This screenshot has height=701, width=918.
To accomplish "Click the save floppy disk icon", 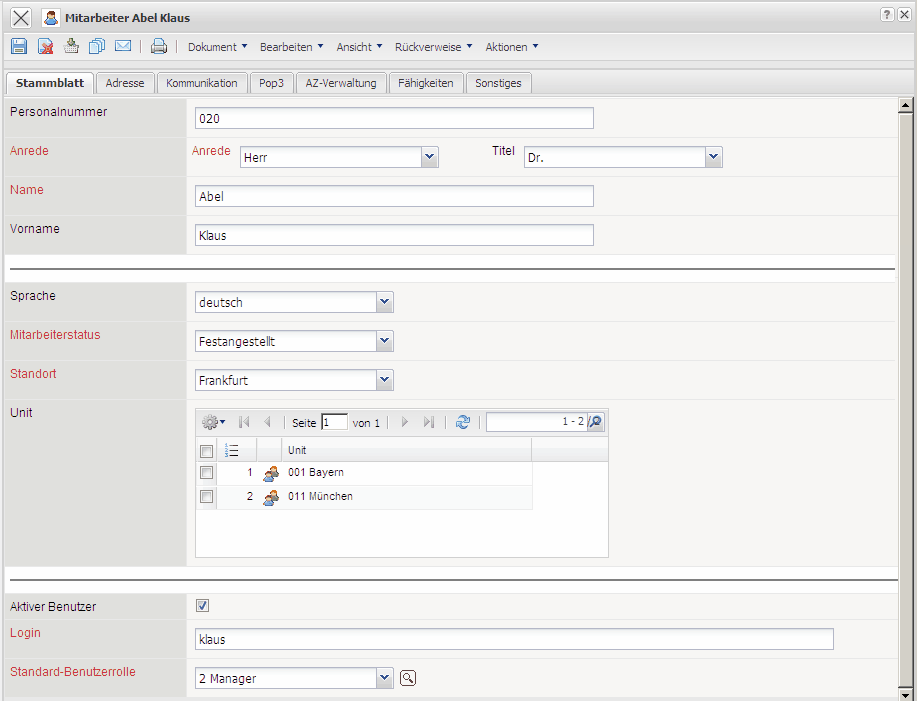I will (x=19, y=46).
